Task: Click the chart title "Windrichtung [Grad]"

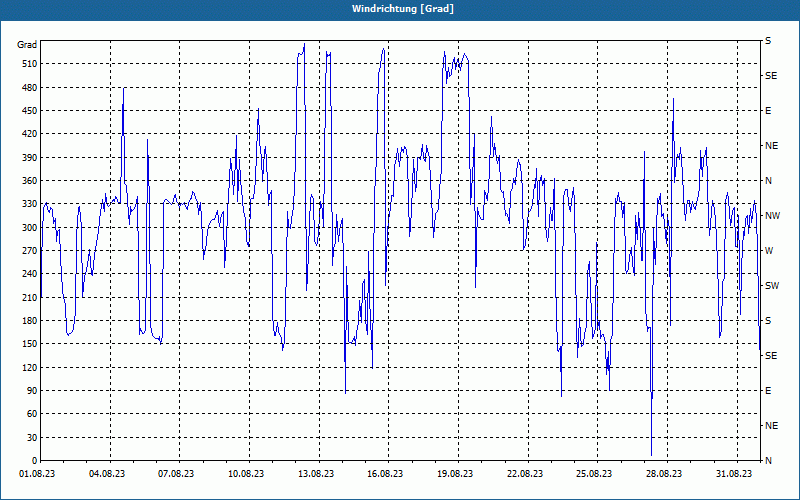Action: 403,9
